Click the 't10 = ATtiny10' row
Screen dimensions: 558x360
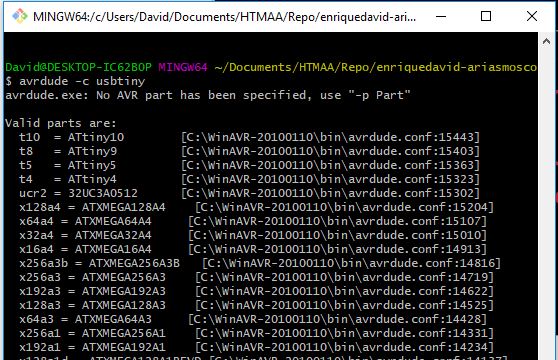coord(249,137)
